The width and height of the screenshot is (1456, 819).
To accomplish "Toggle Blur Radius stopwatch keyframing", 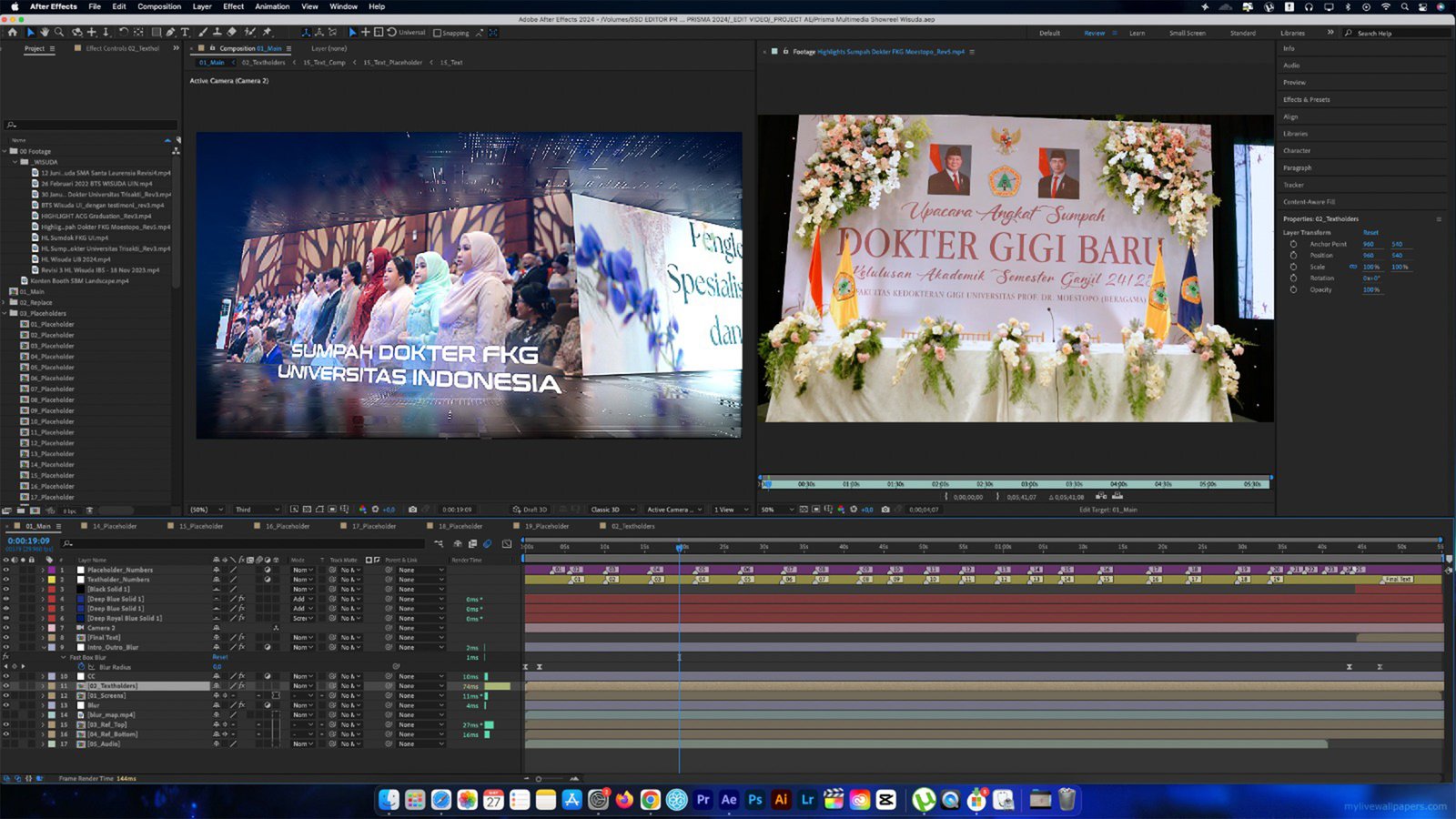I will click(x=81, y=667).
